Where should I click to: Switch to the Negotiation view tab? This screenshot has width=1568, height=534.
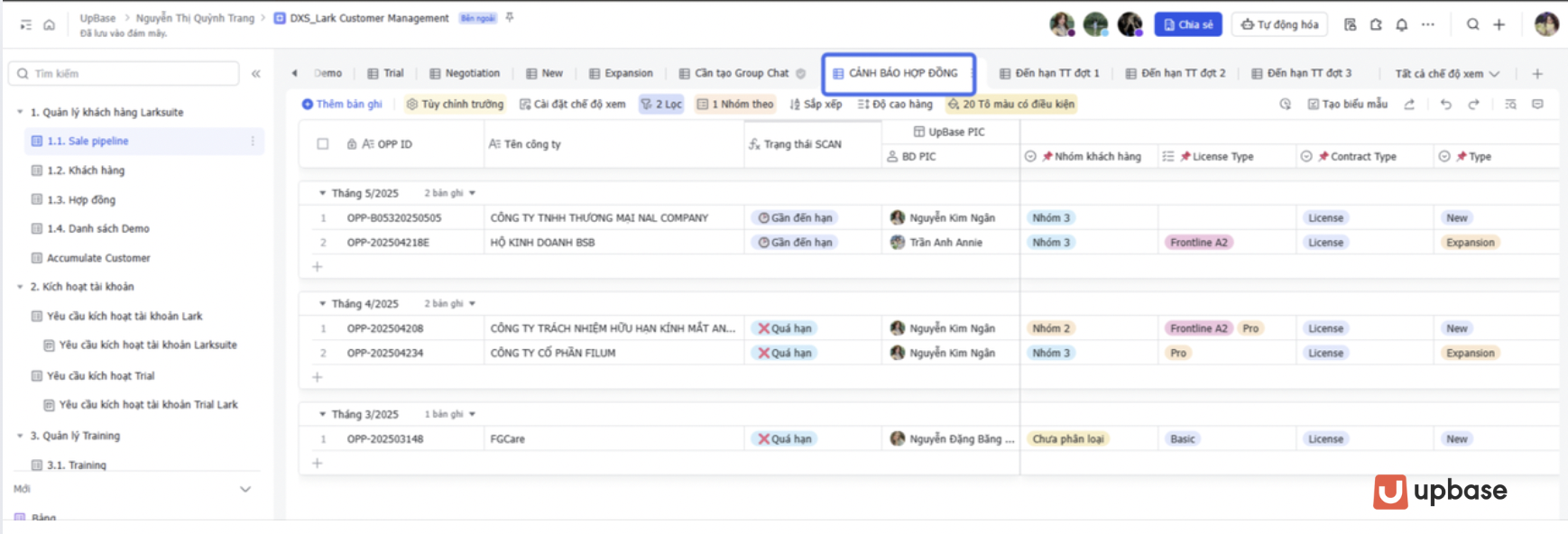point(465,74)
